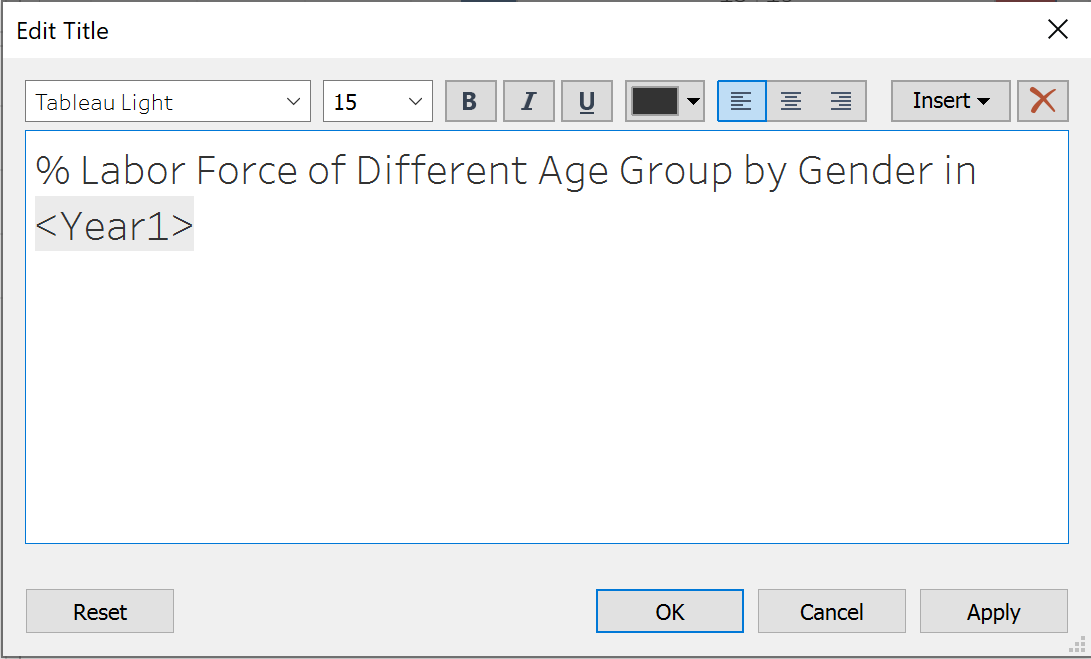1091x659 pixels.
Task: Confirm changes with OK
Action: pos(669,612)
